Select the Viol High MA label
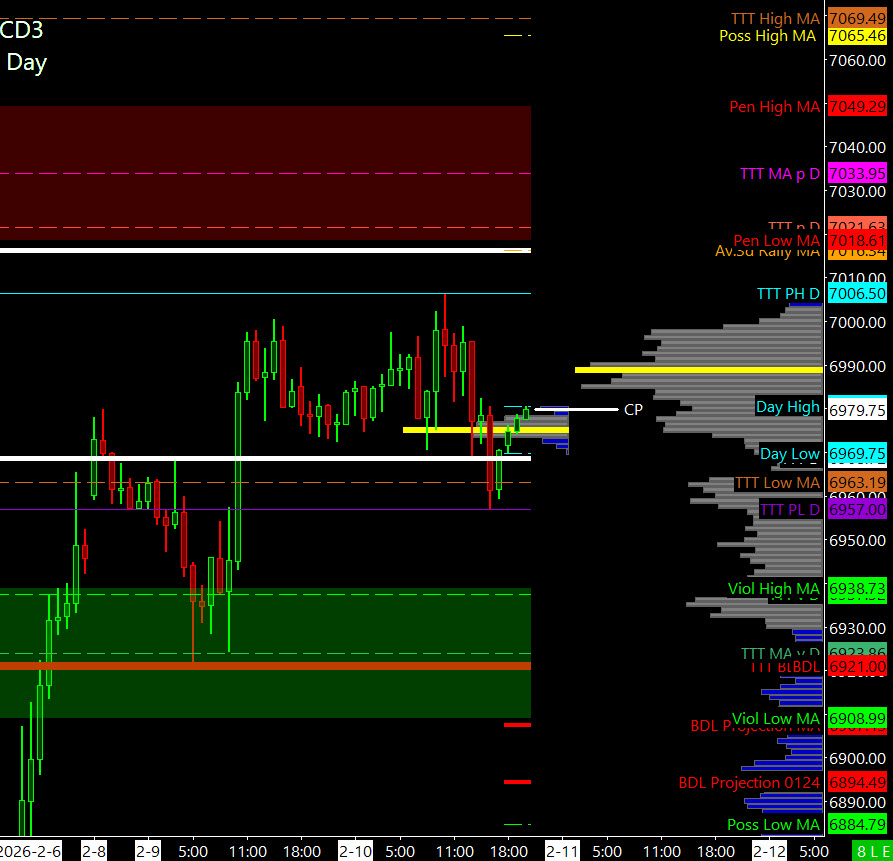Screen dimensions: 893x861 (x=773, y=589)
